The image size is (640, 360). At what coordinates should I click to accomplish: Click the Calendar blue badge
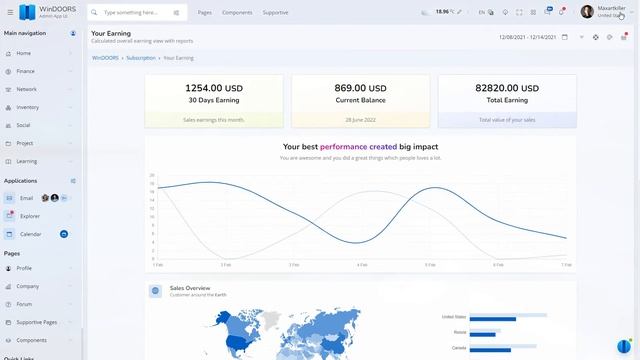tap(64, 234)
